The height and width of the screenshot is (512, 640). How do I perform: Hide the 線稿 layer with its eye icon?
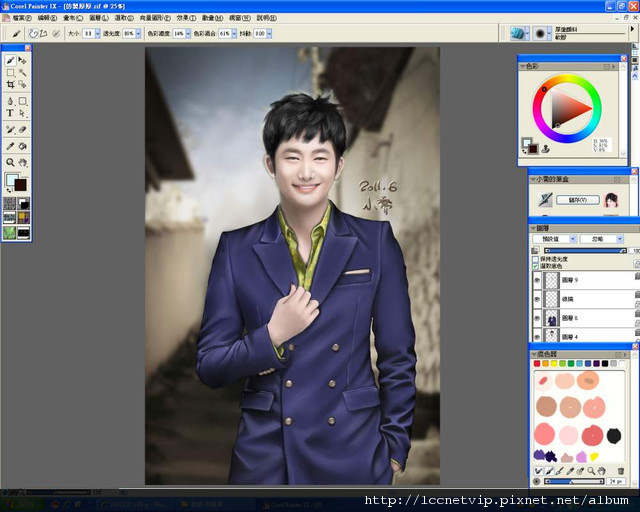(537, 299)
